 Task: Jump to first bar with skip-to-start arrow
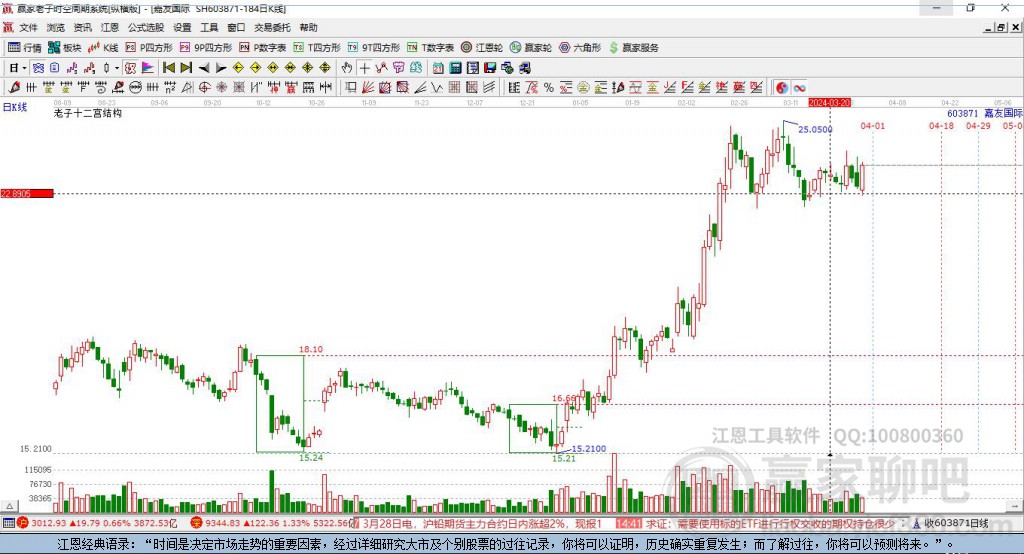(x=168, y=68)
